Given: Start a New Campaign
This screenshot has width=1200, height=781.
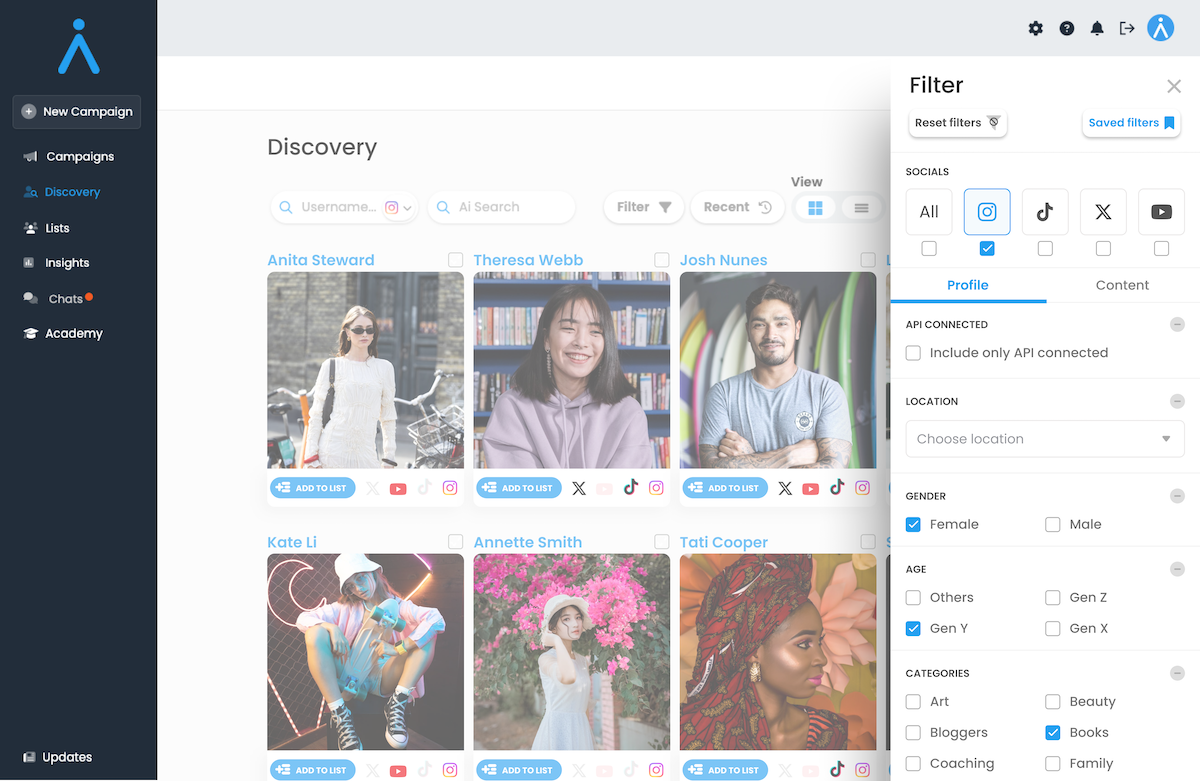Looking at the screenshot, I should 77,112.
